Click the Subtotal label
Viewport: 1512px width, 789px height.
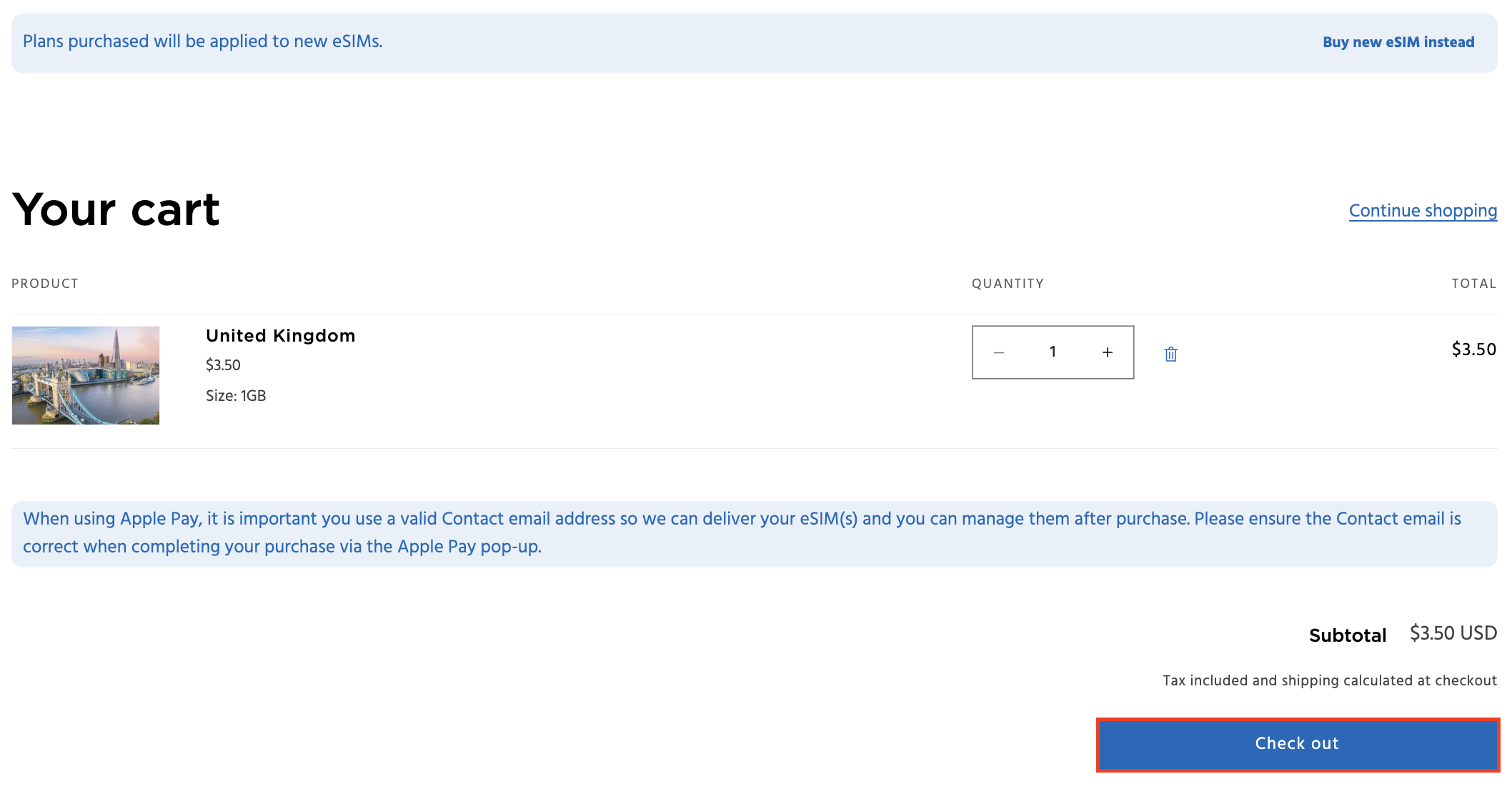click(x=1347, y=635)
